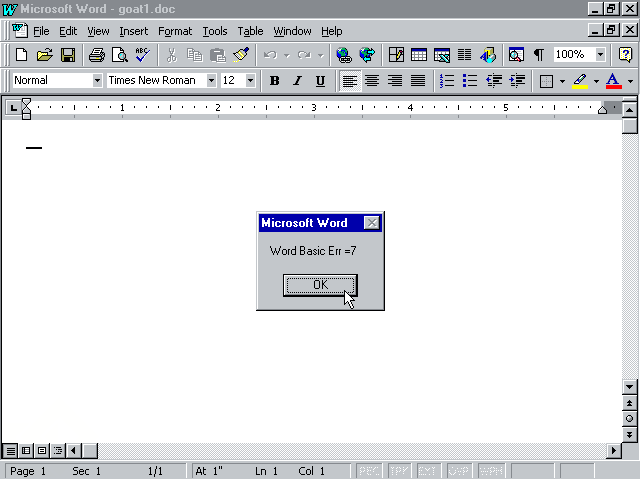The height and width of the screenshot is (480, 640).
Task: Expand the Undo history dropdown arrow
Action: (x=287, y=55)
